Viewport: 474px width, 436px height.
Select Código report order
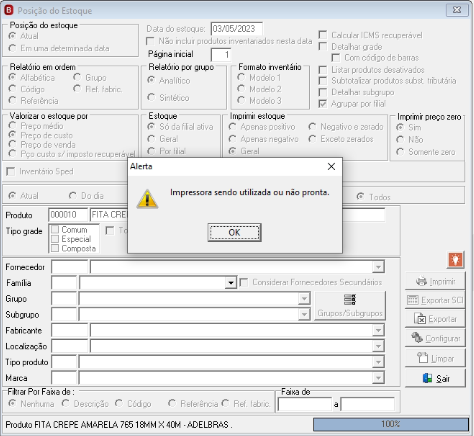[13, 89]
